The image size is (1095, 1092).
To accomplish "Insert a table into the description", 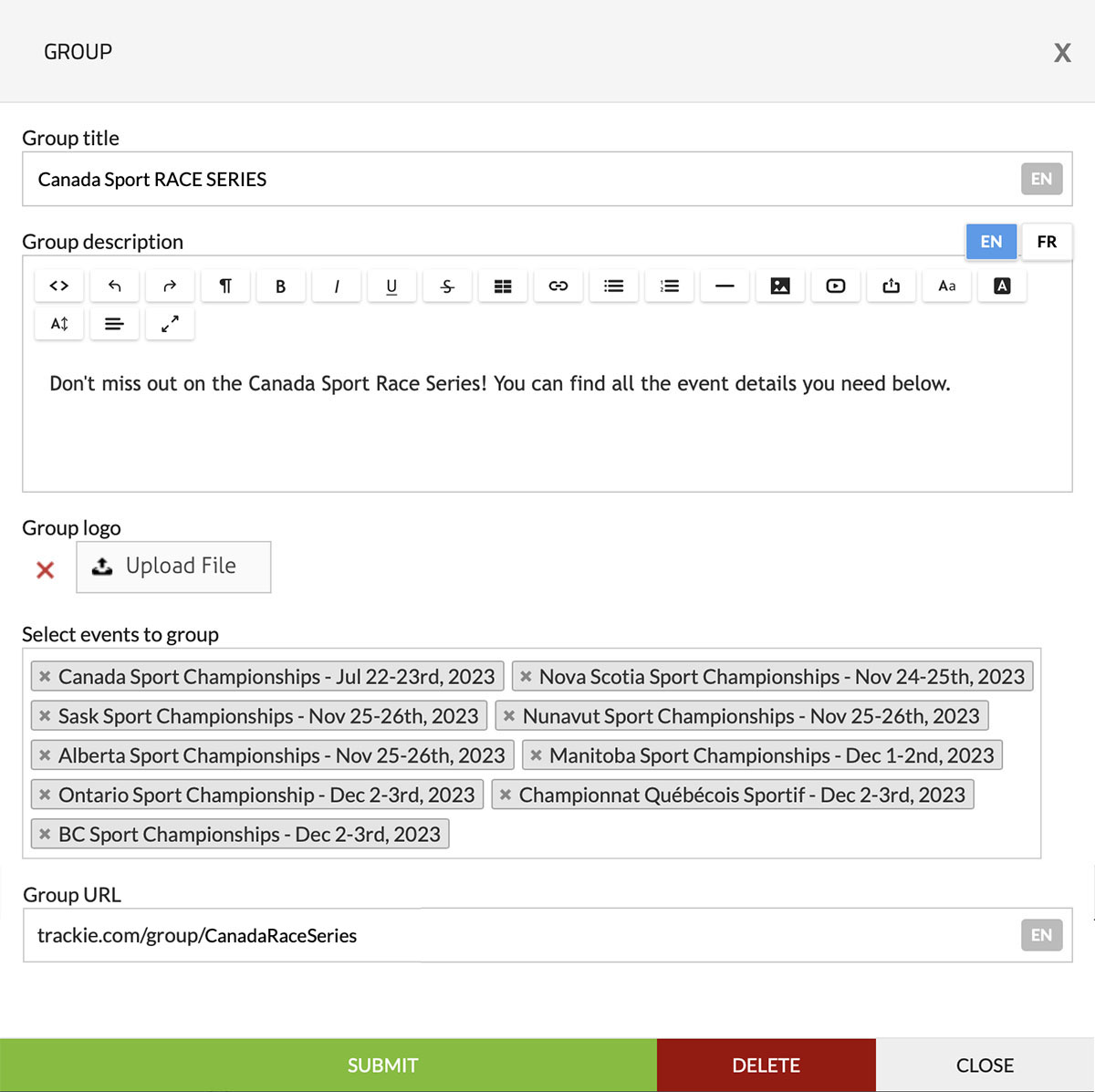I will point(503,286).
